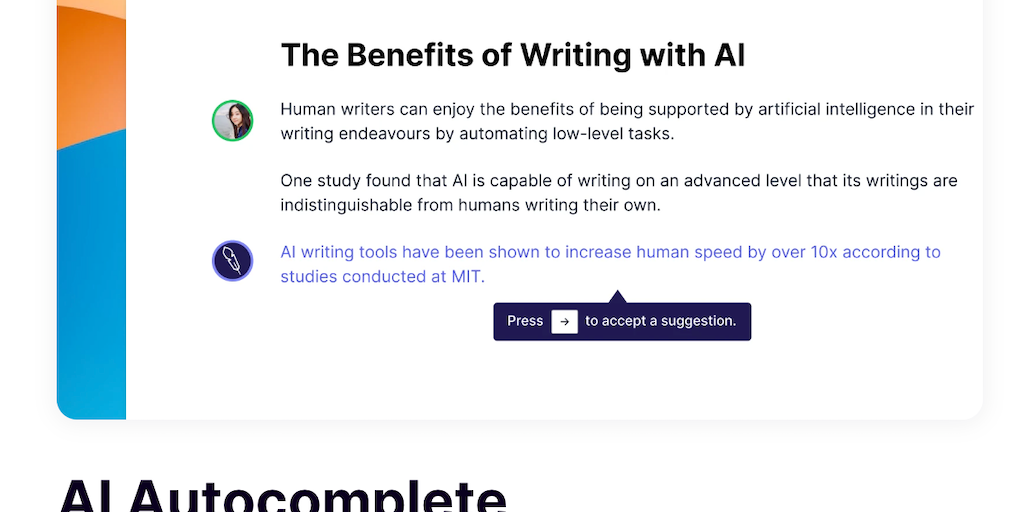Click the AI quill feather icon

pyautogui.click(x=232, y=261)
